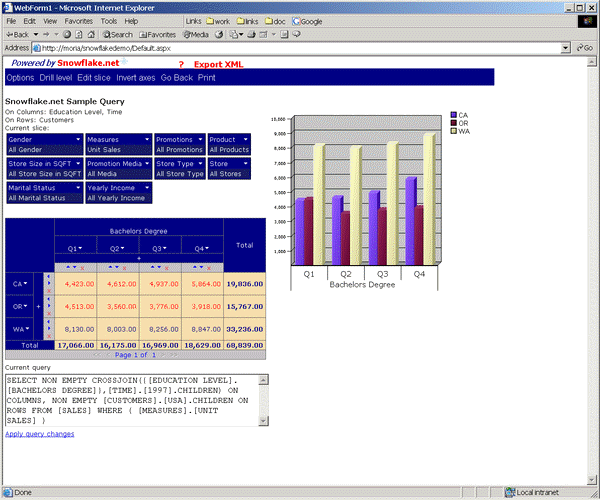Remove the CA row with red X
Image resolution: width=600 pixels, height=500 pixels.
point(49,291)
